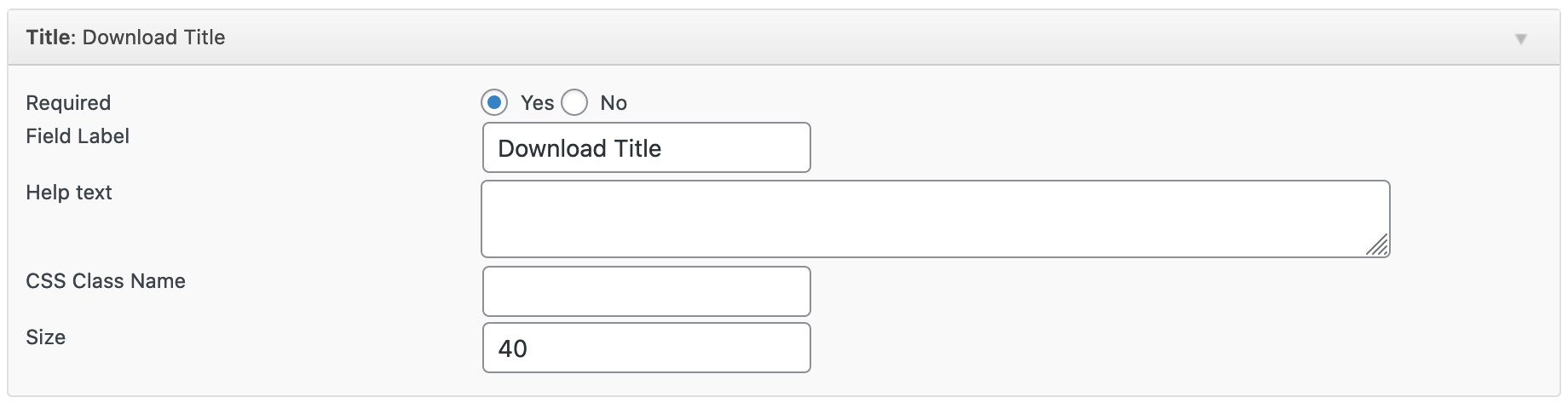Viewport: 1568px width, 403px height.
Task: Select the Yes radio for Required
Action: pos(494,103)
